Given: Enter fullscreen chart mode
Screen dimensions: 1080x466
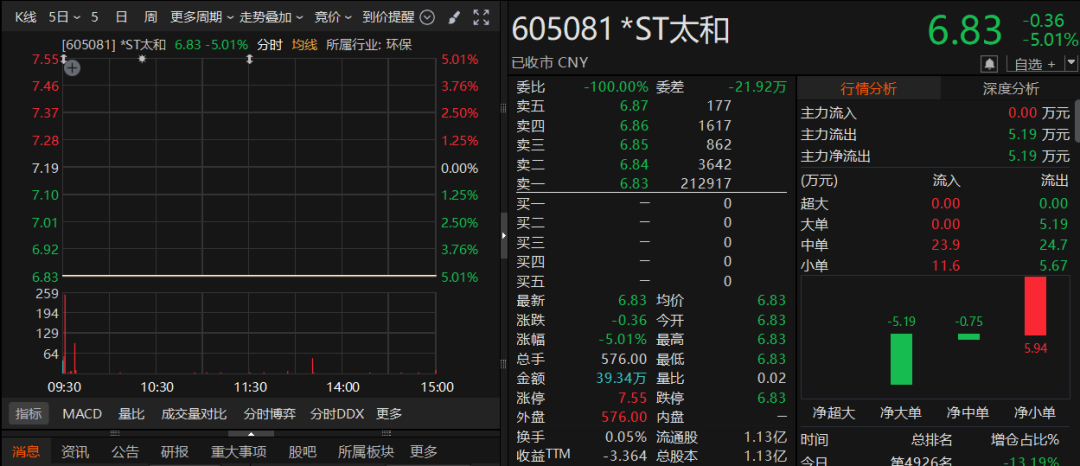Looking at the screenshot, I should (481, 17).
